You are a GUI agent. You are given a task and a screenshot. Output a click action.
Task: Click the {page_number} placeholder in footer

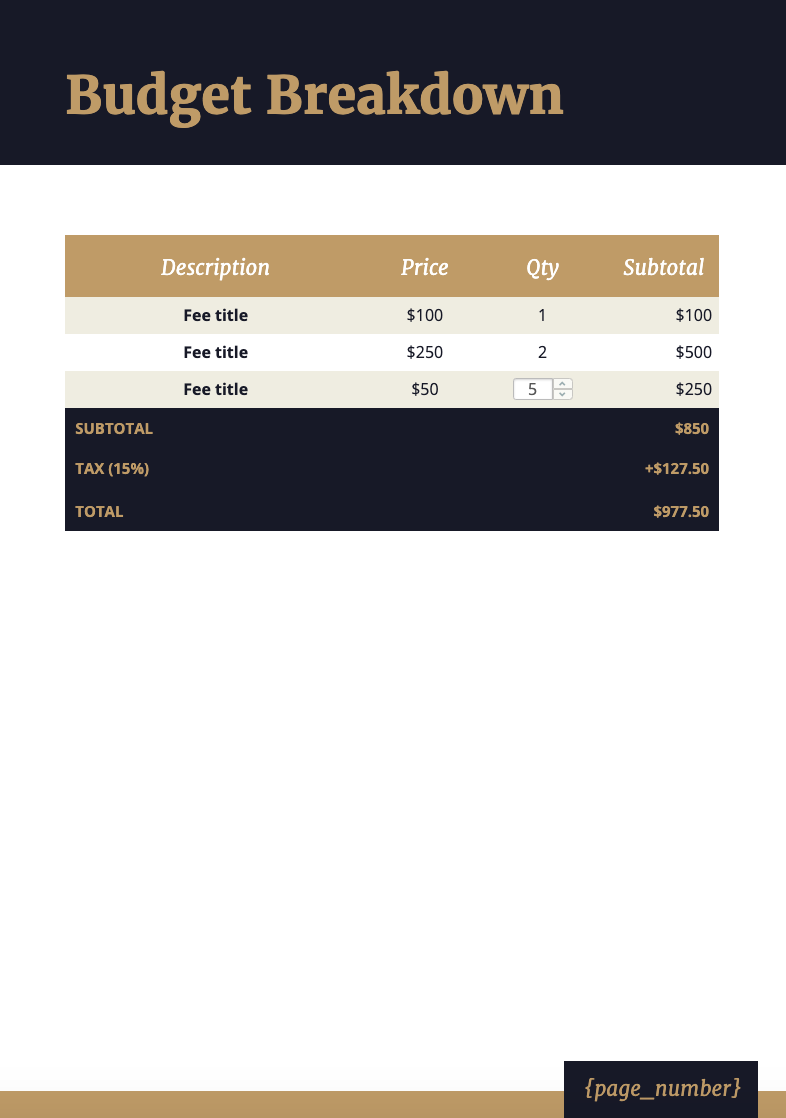click(x=660, y=1088)
